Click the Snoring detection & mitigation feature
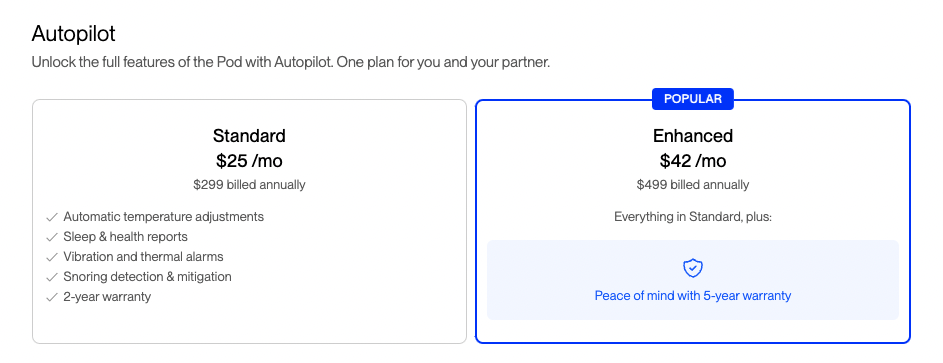This screenshot has height=363, width=943. tap(147, 277)
